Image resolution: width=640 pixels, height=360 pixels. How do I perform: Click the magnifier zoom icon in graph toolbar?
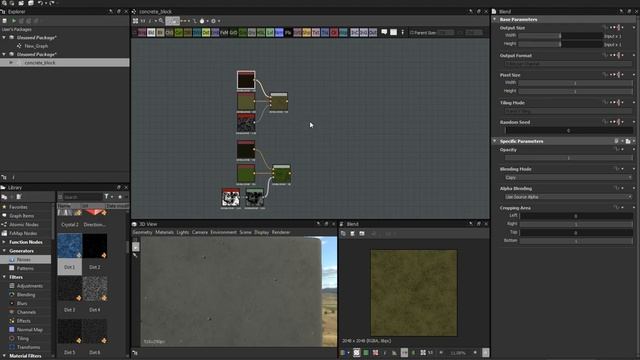(161, 21)
